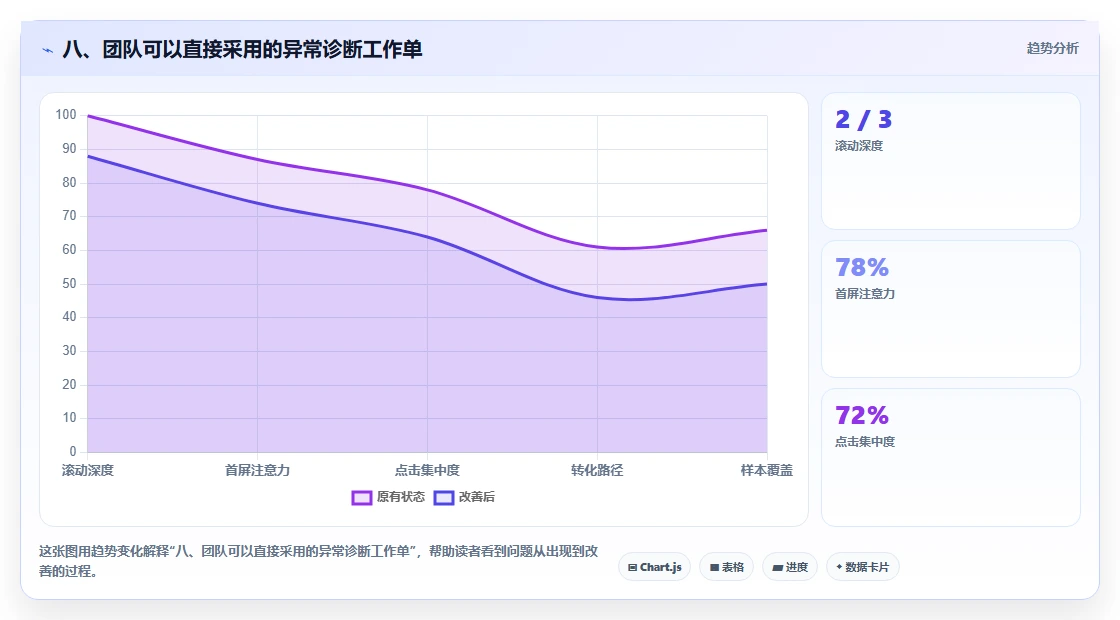The width and height of the screenshot is (1120, 620).
Task: Click the 0 y-axis value
Action: [x=73, y=451]
